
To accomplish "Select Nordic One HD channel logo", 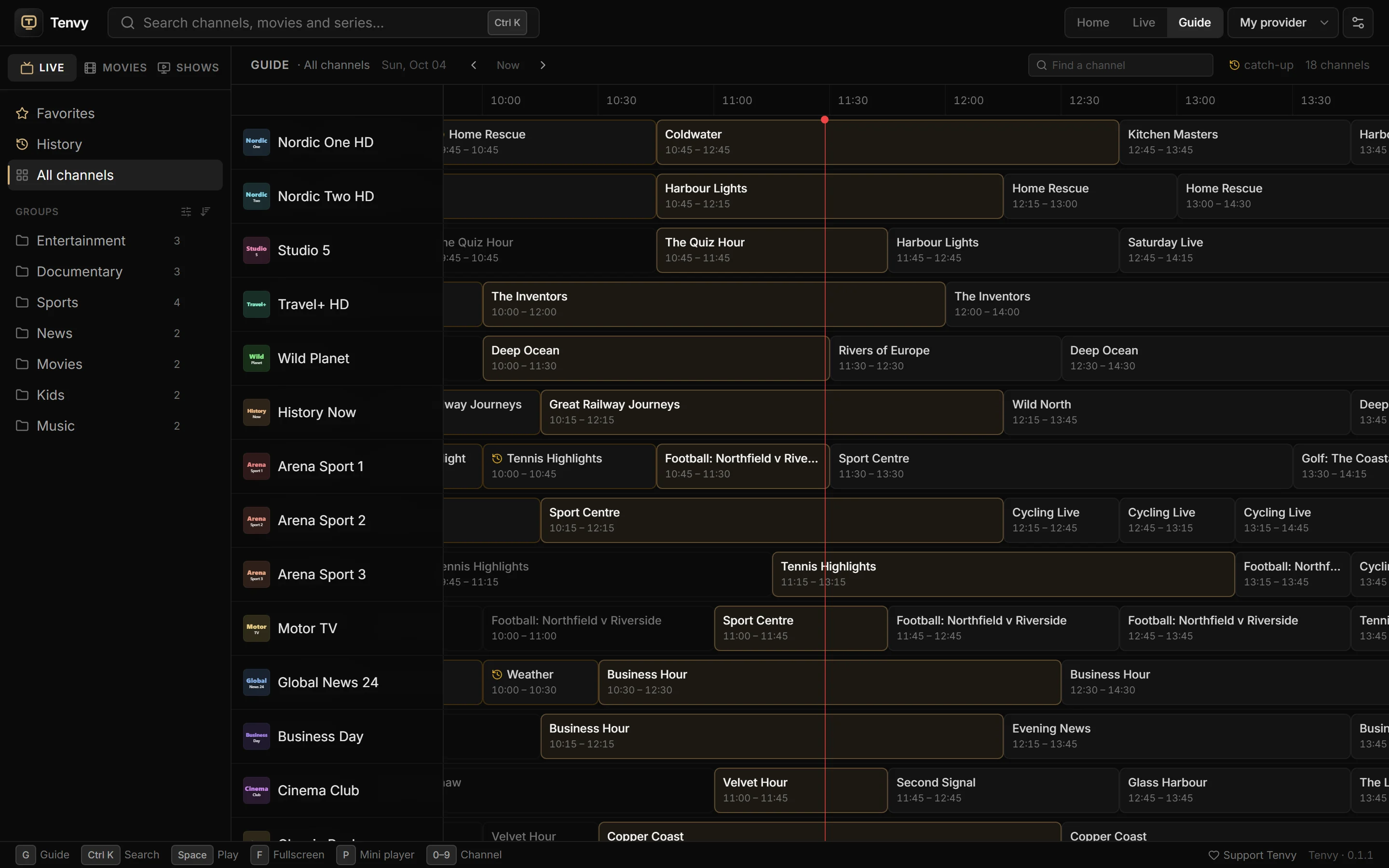I will (x=257, y=142).
